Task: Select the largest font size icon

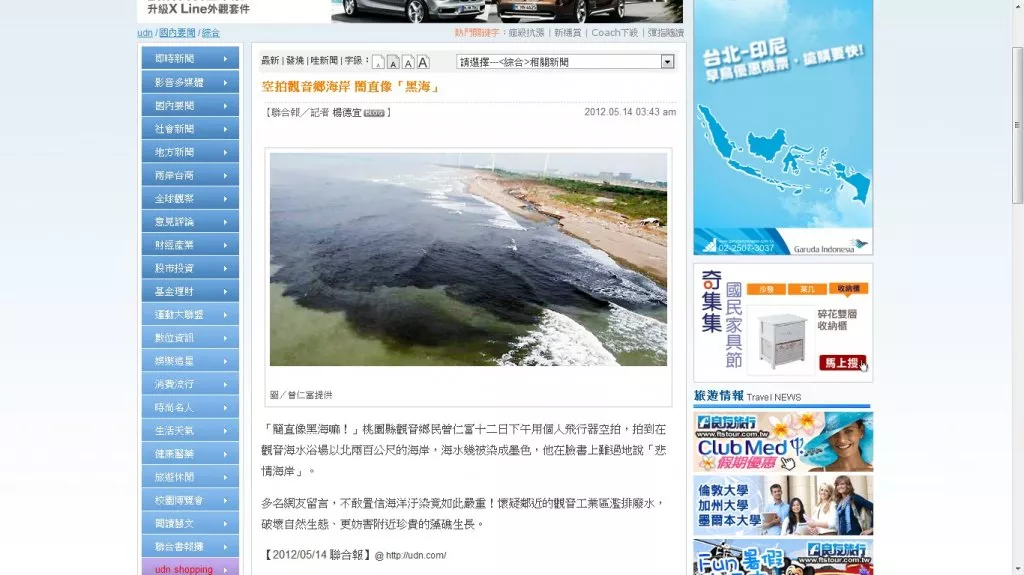Action: click(x=423, y=62)
